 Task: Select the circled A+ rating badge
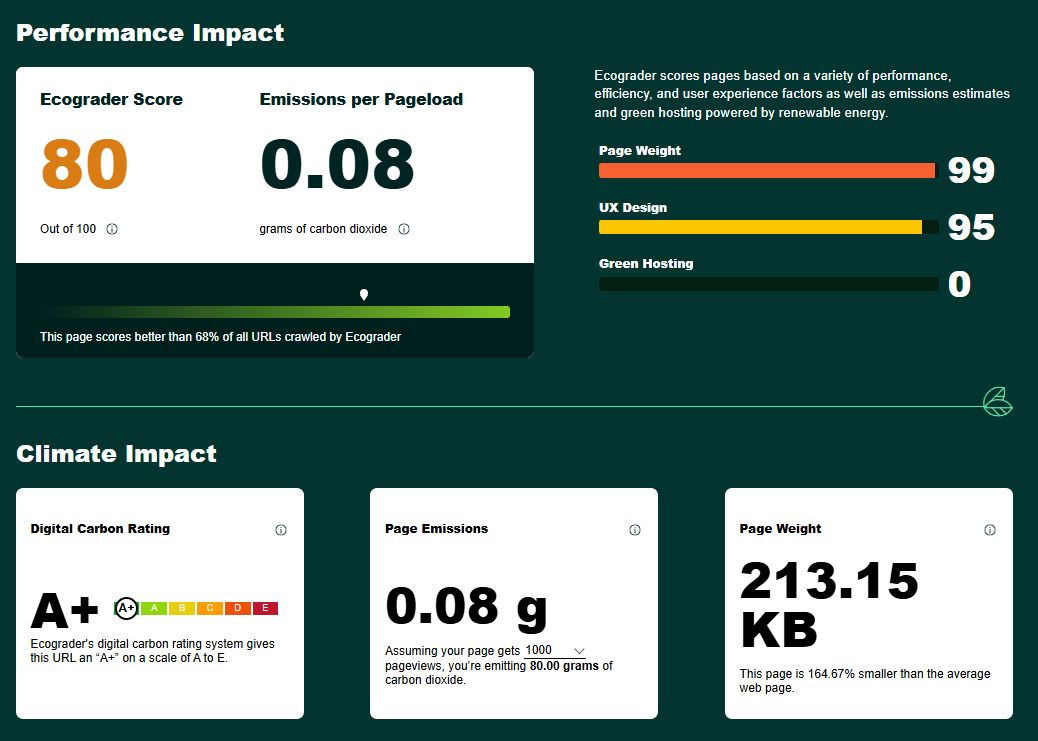(126, 608)
